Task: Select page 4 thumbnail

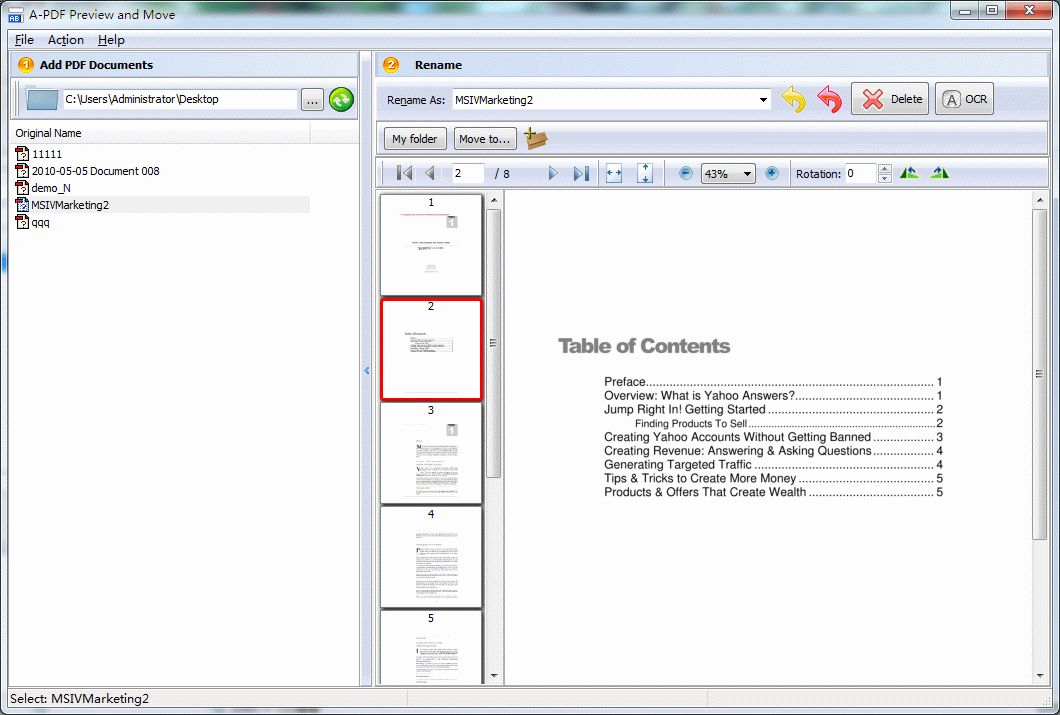Action: pos(431,558)
